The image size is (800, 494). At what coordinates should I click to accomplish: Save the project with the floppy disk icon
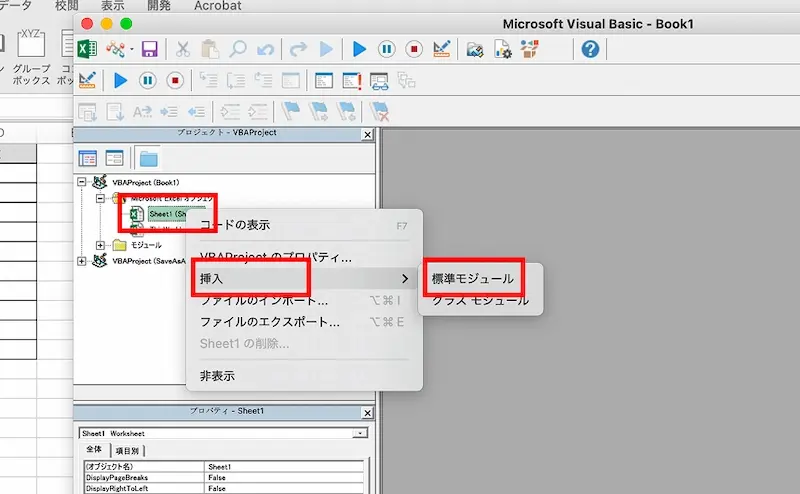(x=149, y=50)
